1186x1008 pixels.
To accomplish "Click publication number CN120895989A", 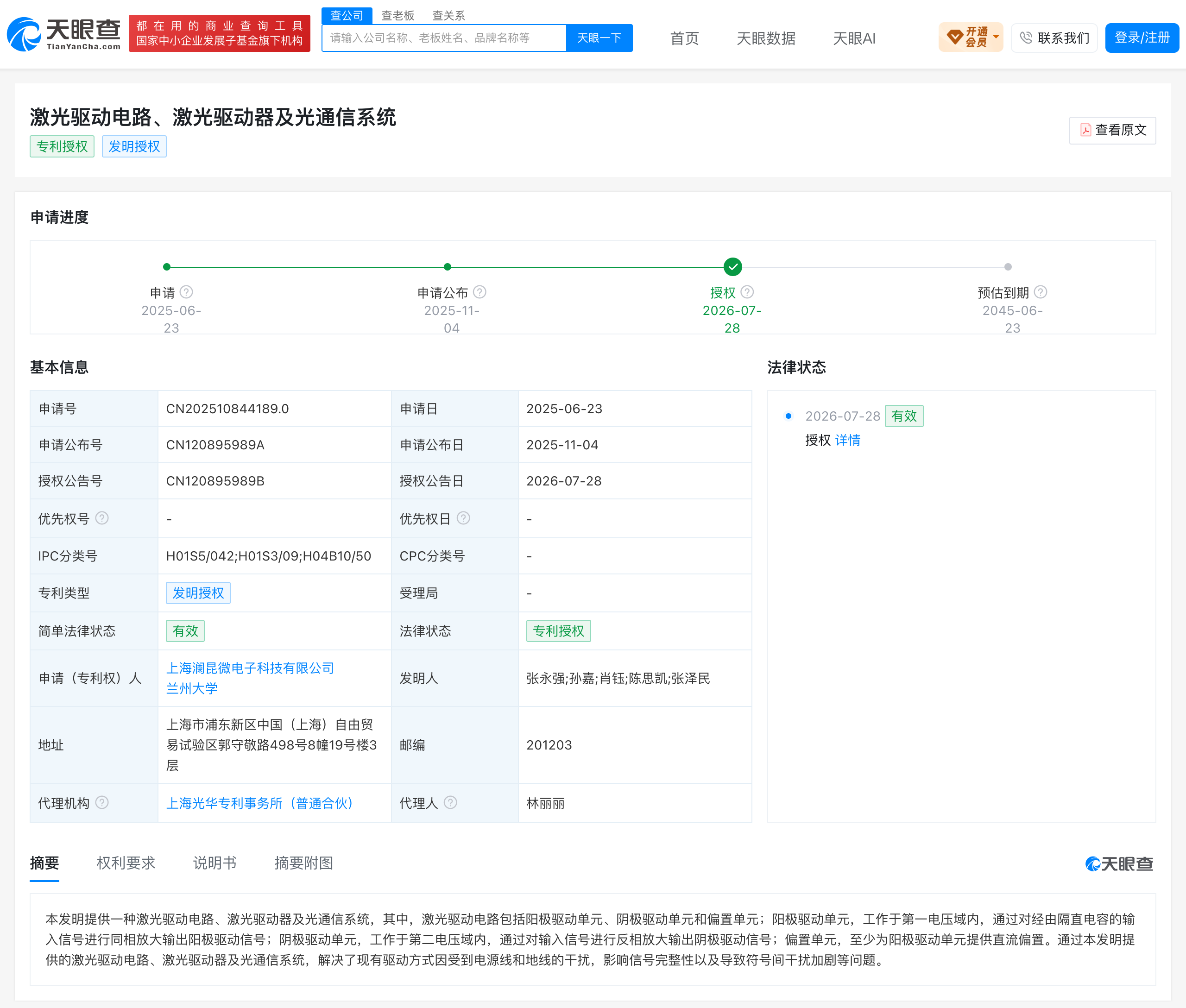I will [215, 445].
